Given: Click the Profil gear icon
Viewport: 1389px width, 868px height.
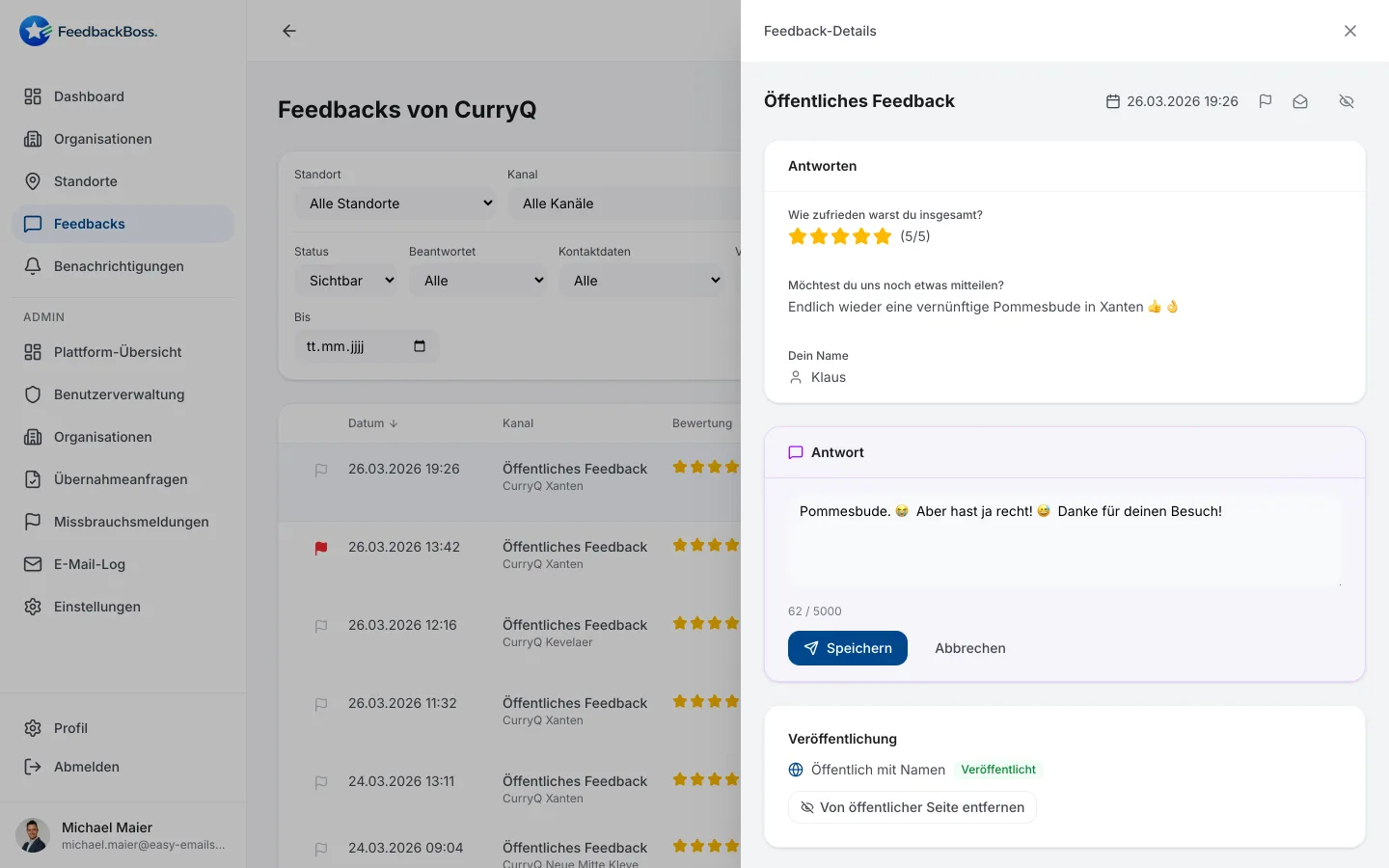Looking at the screenshot, I should click(33, 728).
